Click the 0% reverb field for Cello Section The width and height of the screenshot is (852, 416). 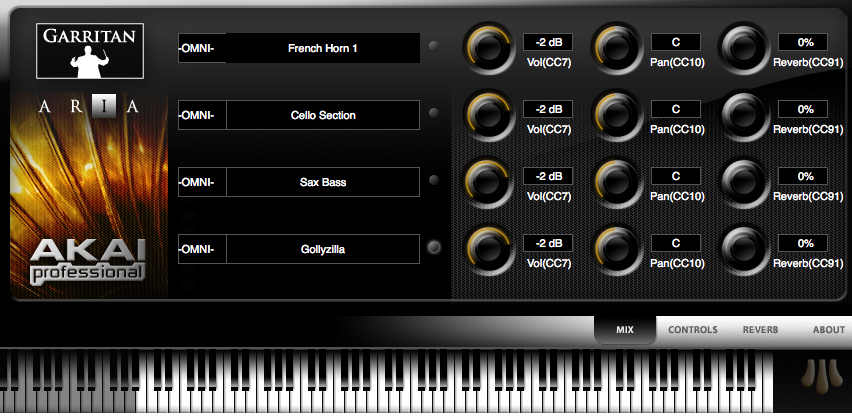pyautogui.click(x=803, y=109)
